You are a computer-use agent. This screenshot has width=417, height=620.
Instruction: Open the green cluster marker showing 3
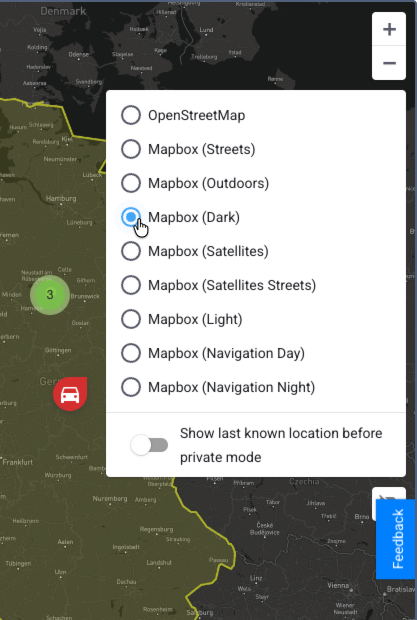(x=50, y=295)
